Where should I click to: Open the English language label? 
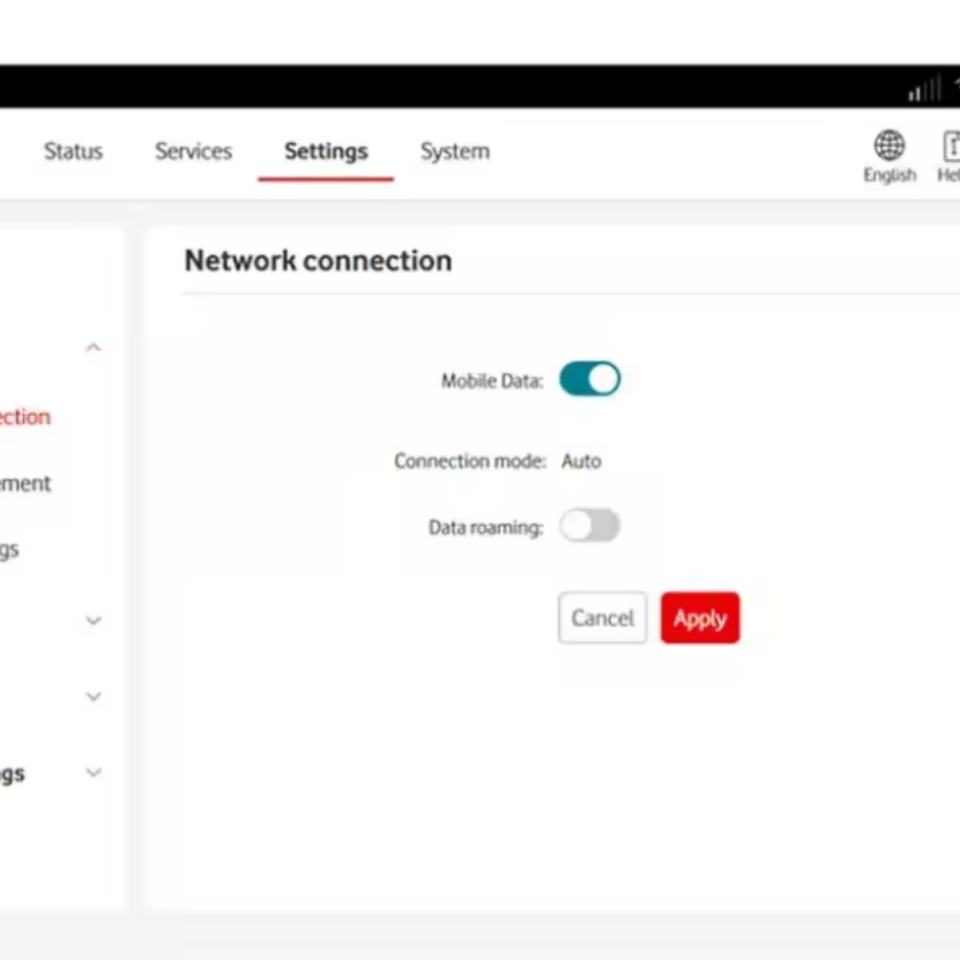click(x=890, y=175)
